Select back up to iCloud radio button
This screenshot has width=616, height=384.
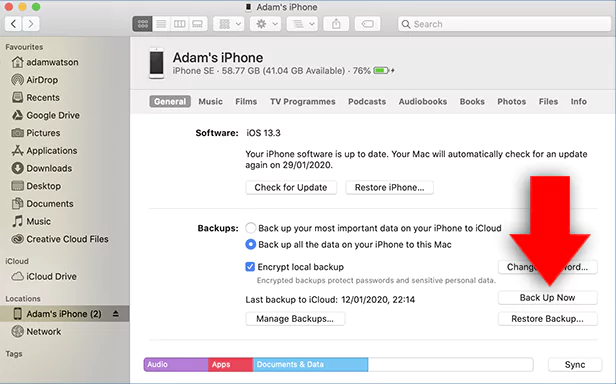click(251, 228)
